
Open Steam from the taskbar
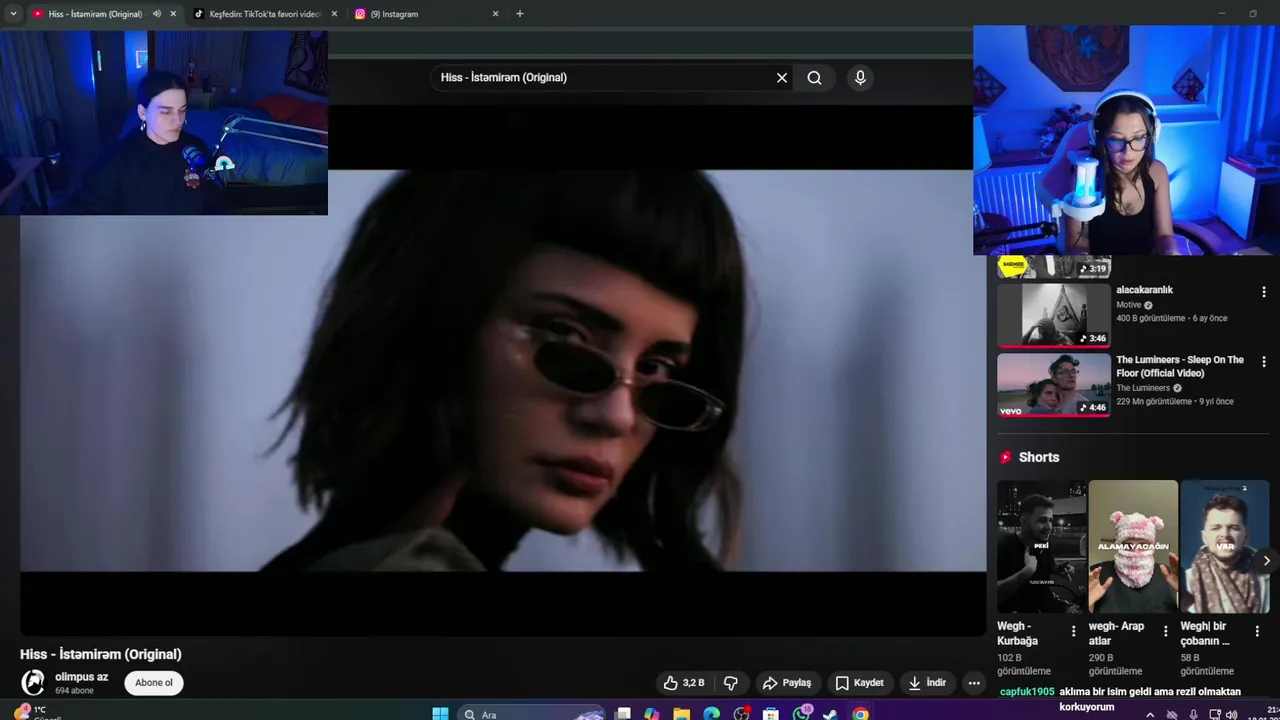pos(831,714)
